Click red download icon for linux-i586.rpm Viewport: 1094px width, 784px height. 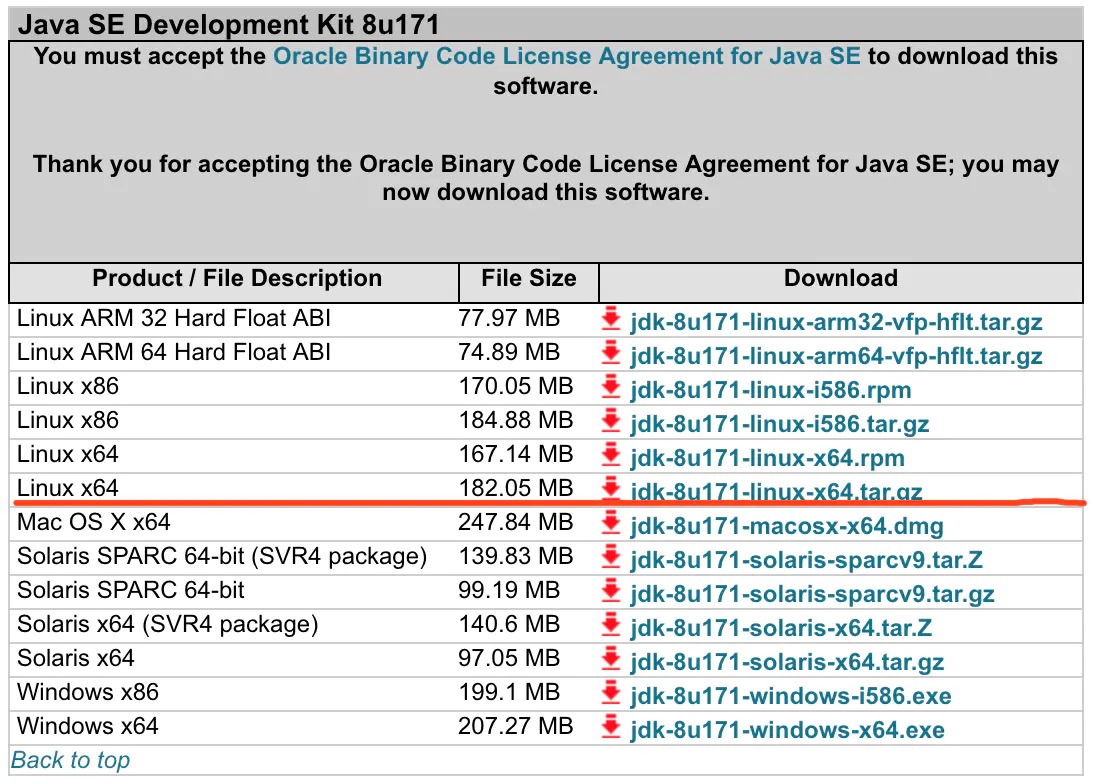point(610,389)
